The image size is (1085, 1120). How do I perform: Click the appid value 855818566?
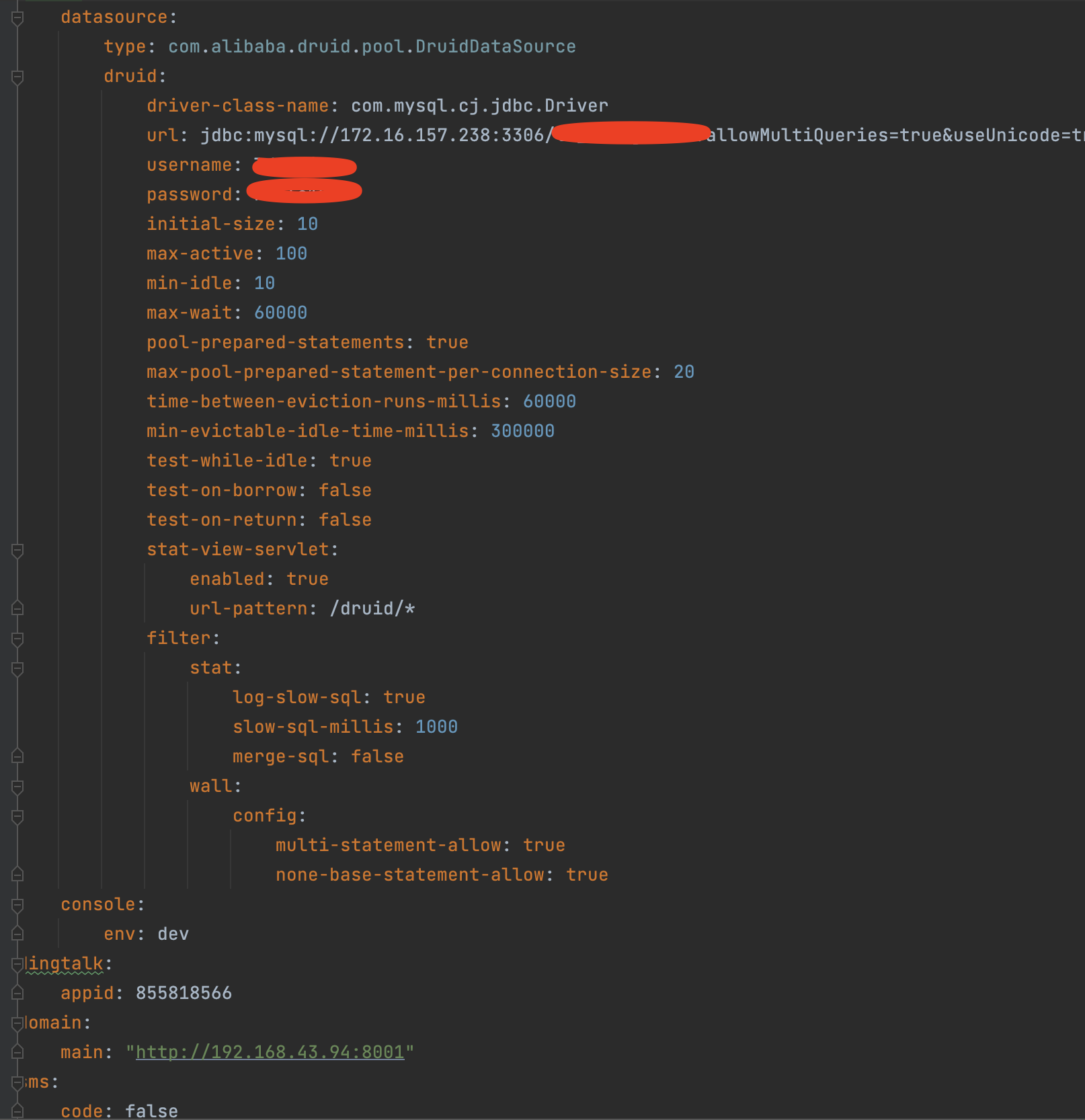coord(184,993)
